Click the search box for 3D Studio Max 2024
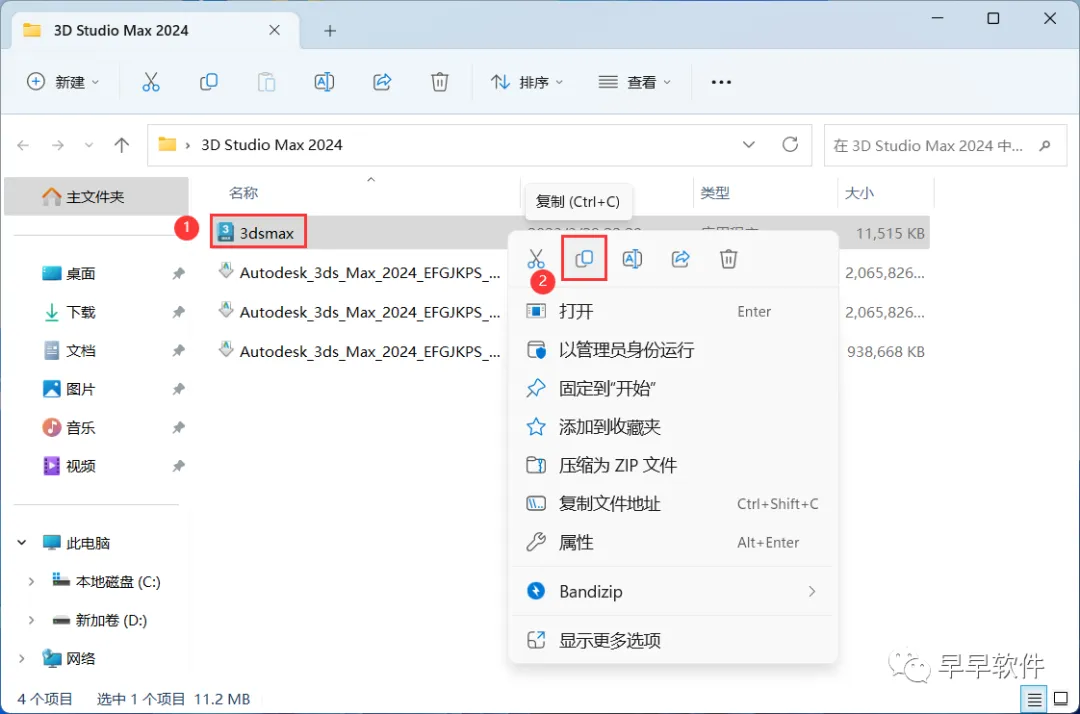 click(945, 145)
